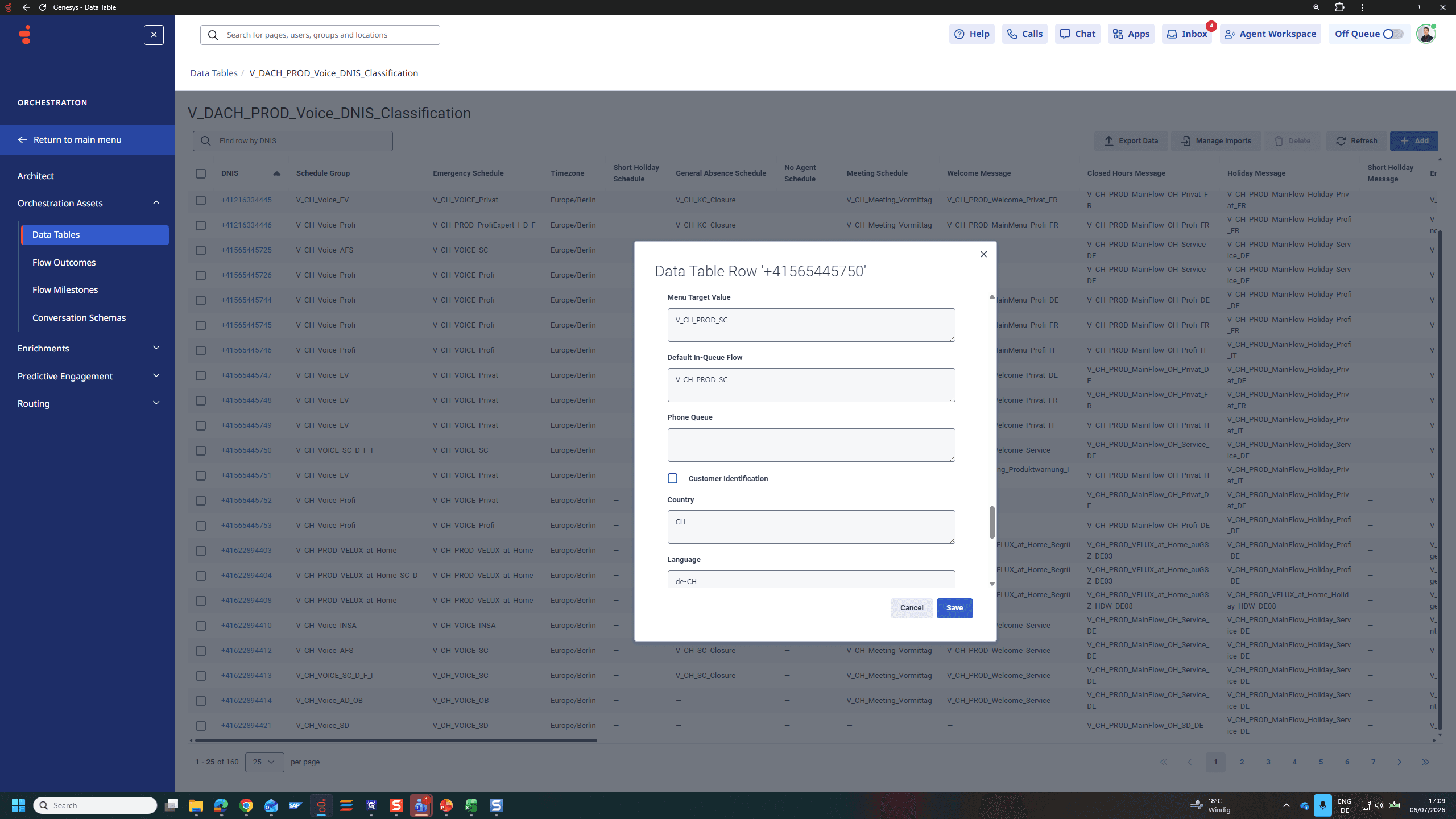This screenshot has width=1456, height=819.
Task: Open Flow Outcomes in sidebar
Action: 64,263
